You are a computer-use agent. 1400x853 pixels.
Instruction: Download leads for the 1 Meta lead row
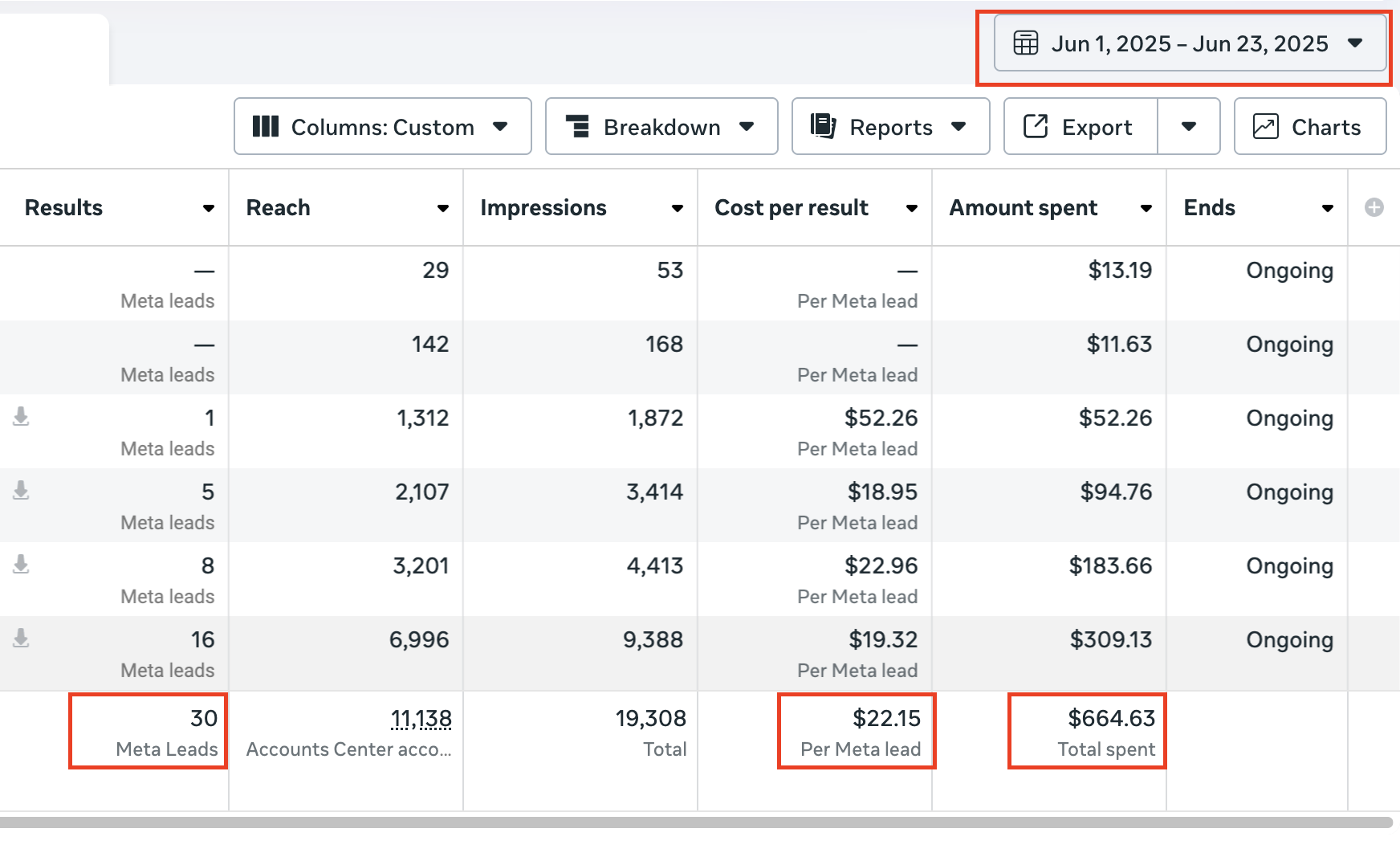tap(22, 416)
